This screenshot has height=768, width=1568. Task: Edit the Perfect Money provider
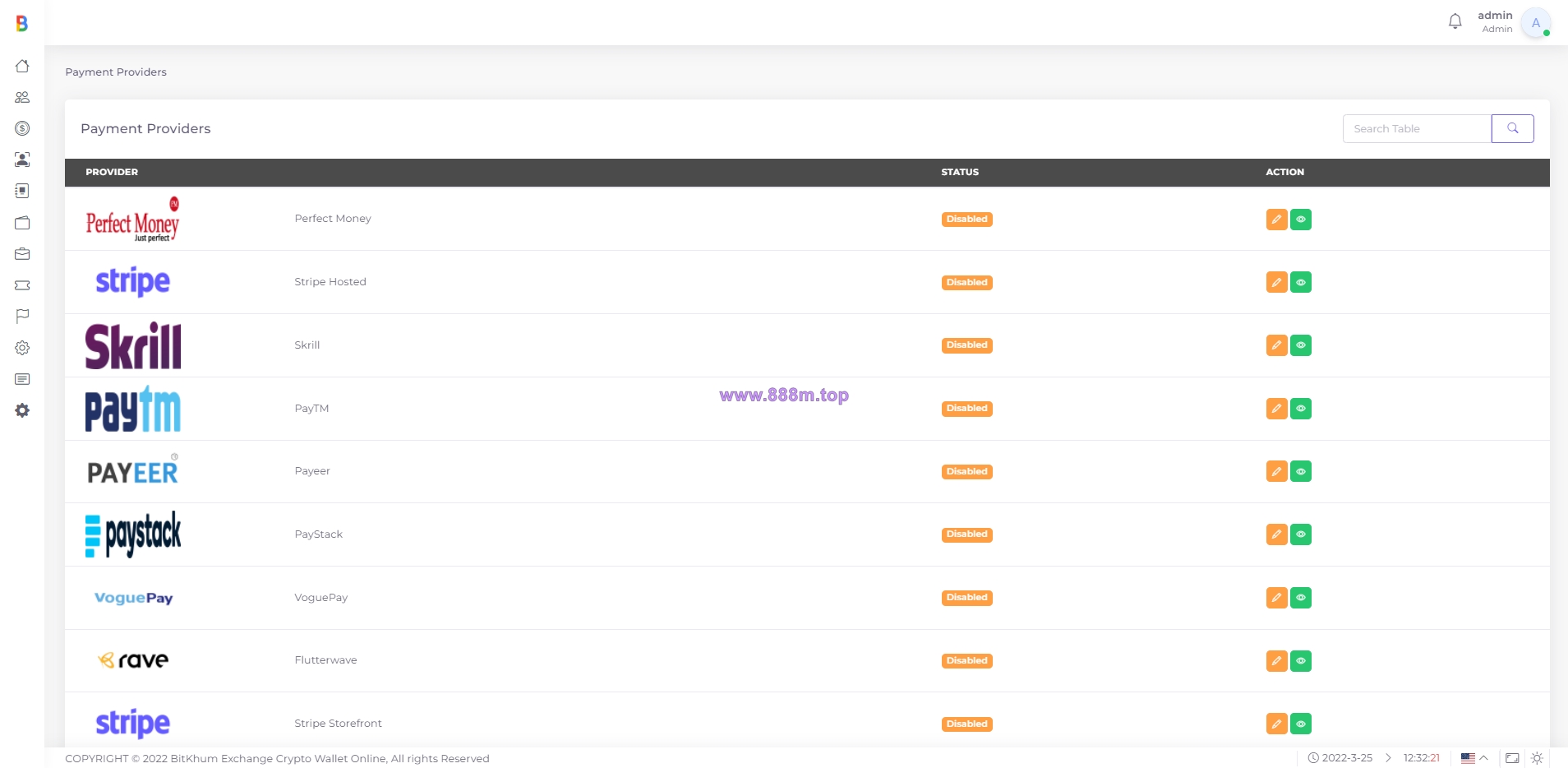[1276, 220]
